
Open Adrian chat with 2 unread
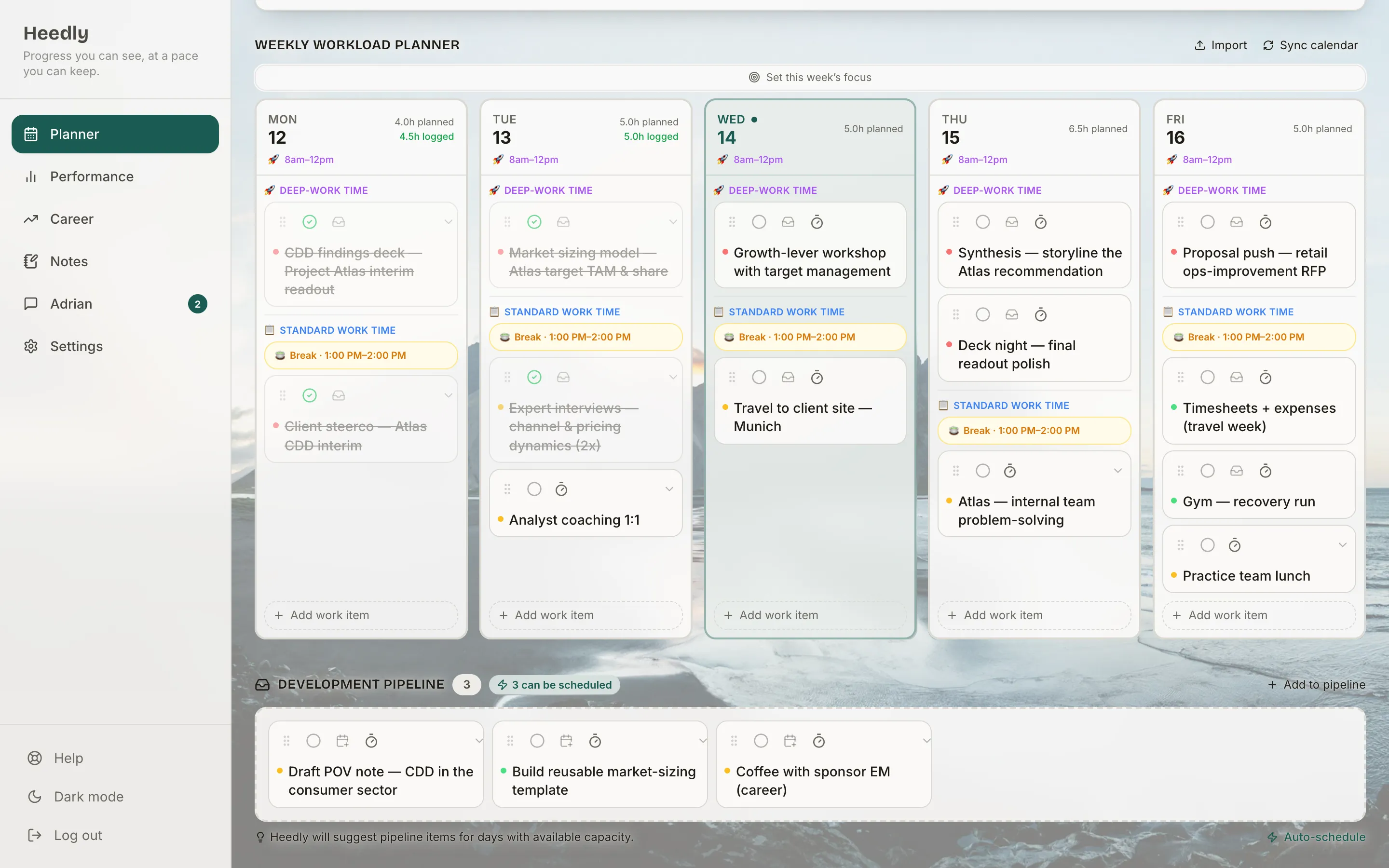coord(115,304)
